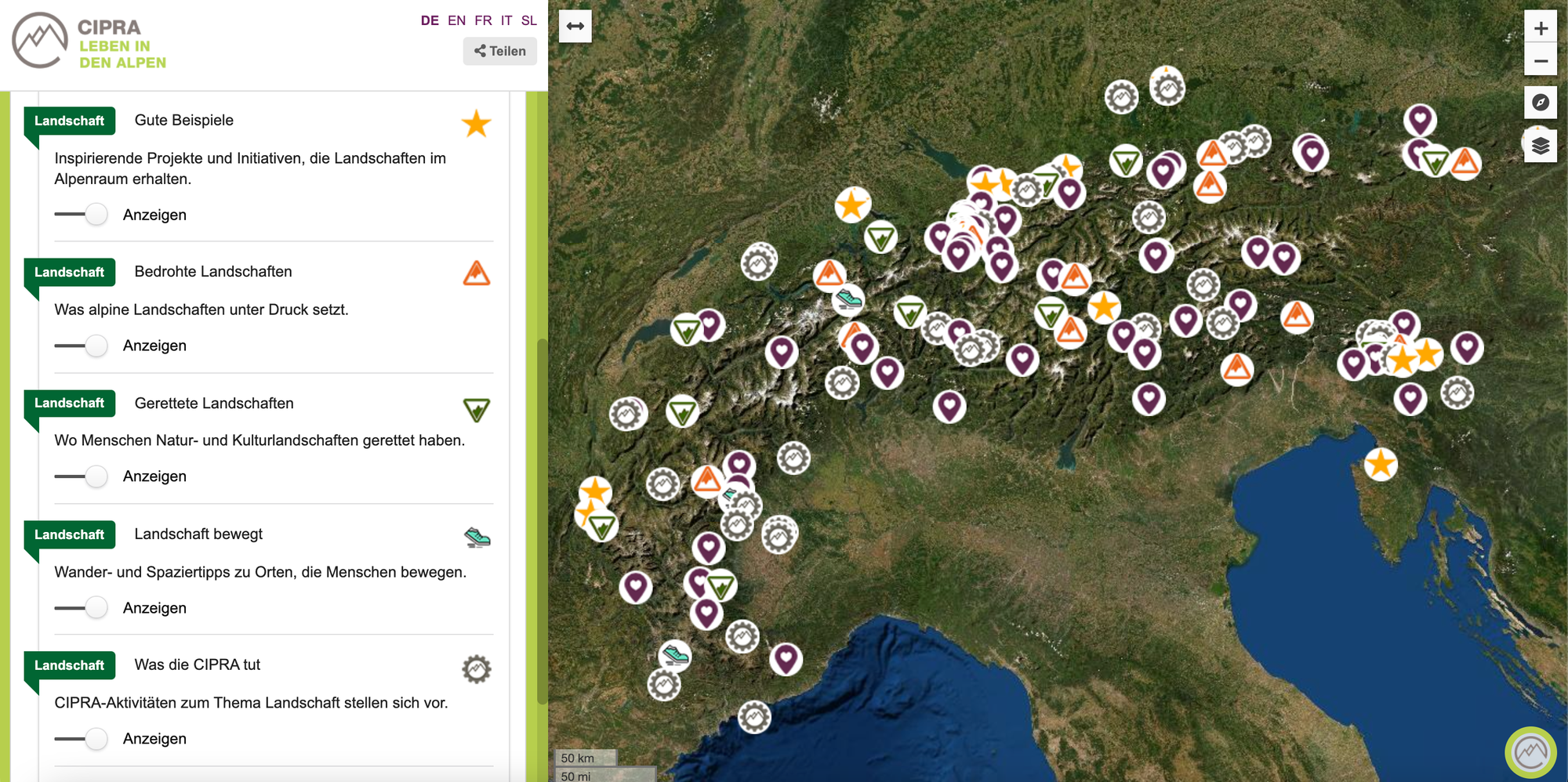
Task: Open the map layers switcher
Action: click(1540, 146)
